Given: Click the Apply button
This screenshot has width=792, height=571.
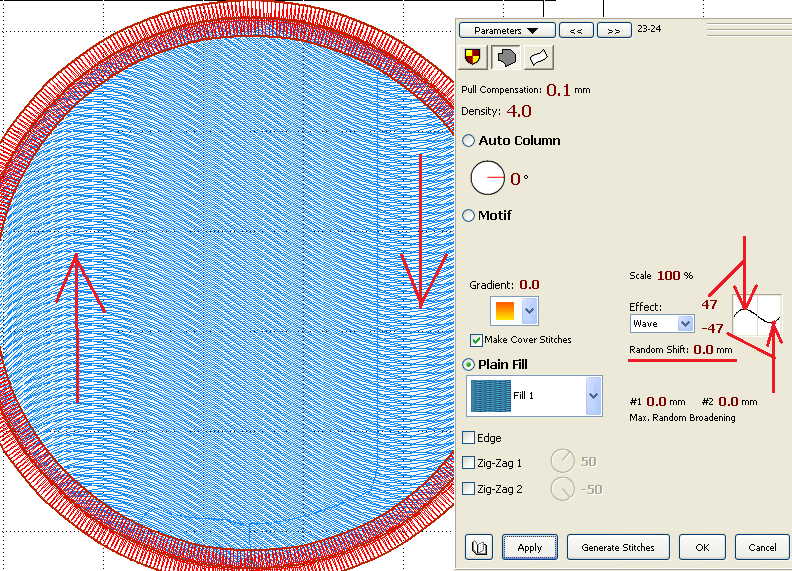Looking at the screenshot, I should point(529,547).
